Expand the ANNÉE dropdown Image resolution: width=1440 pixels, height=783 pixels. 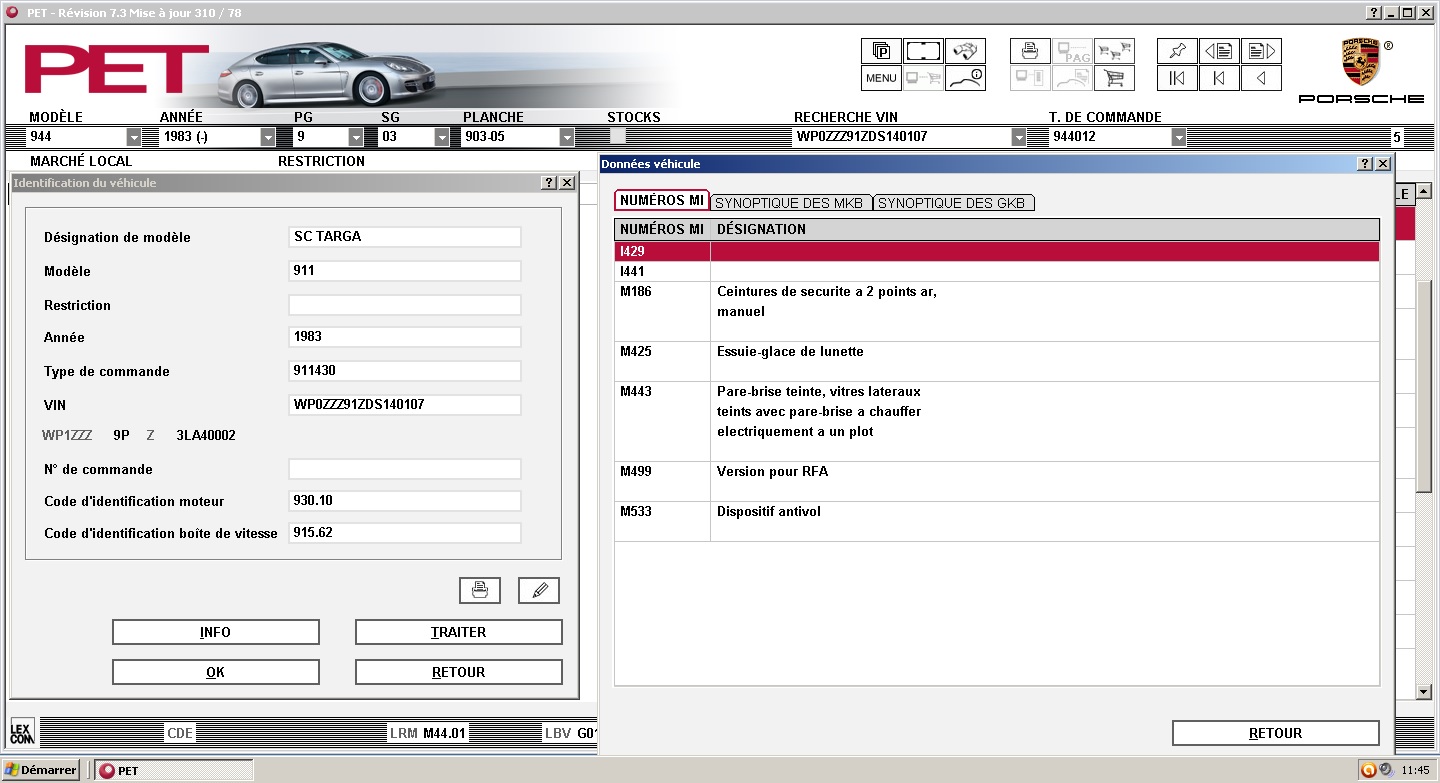(268, 137)
